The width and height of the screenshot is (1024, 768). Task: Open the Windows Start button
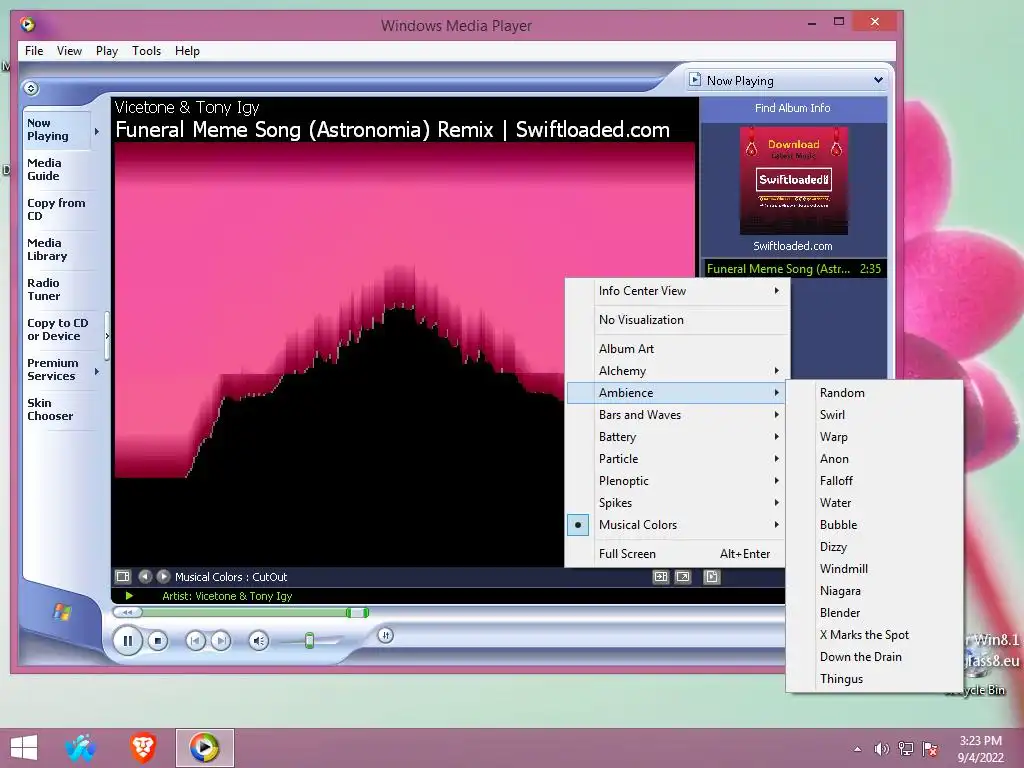[24, 748]
